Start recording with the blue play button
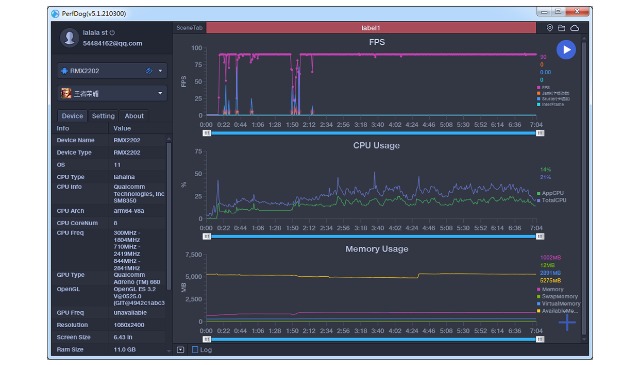This screenshot has width=640, height=365. pyautogui.click(x=566, y=50)
